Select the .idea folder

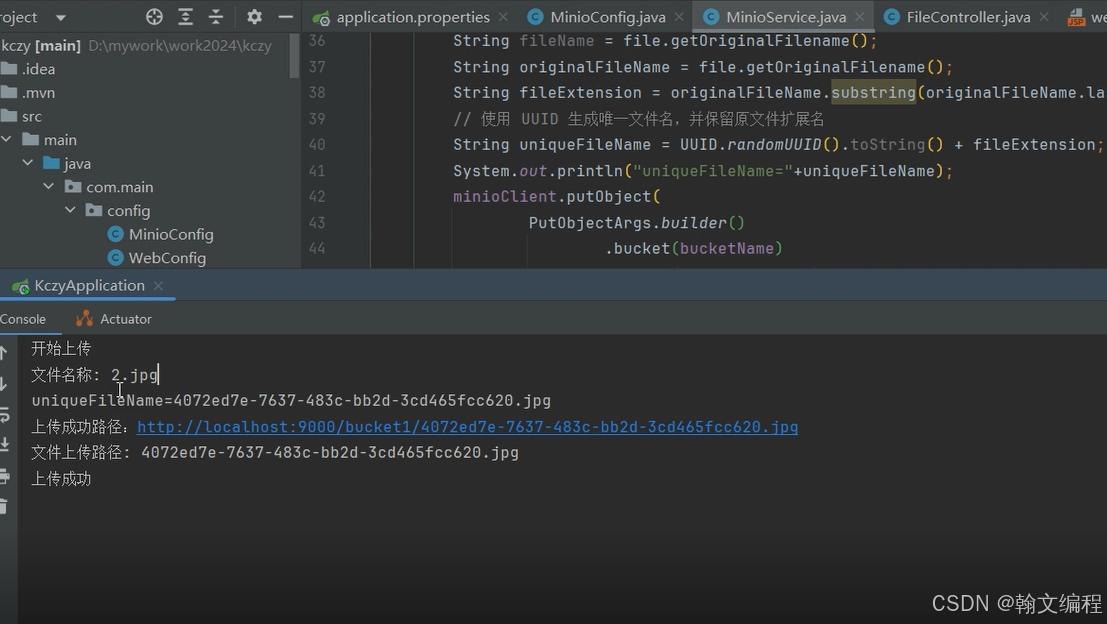point(28,69)
